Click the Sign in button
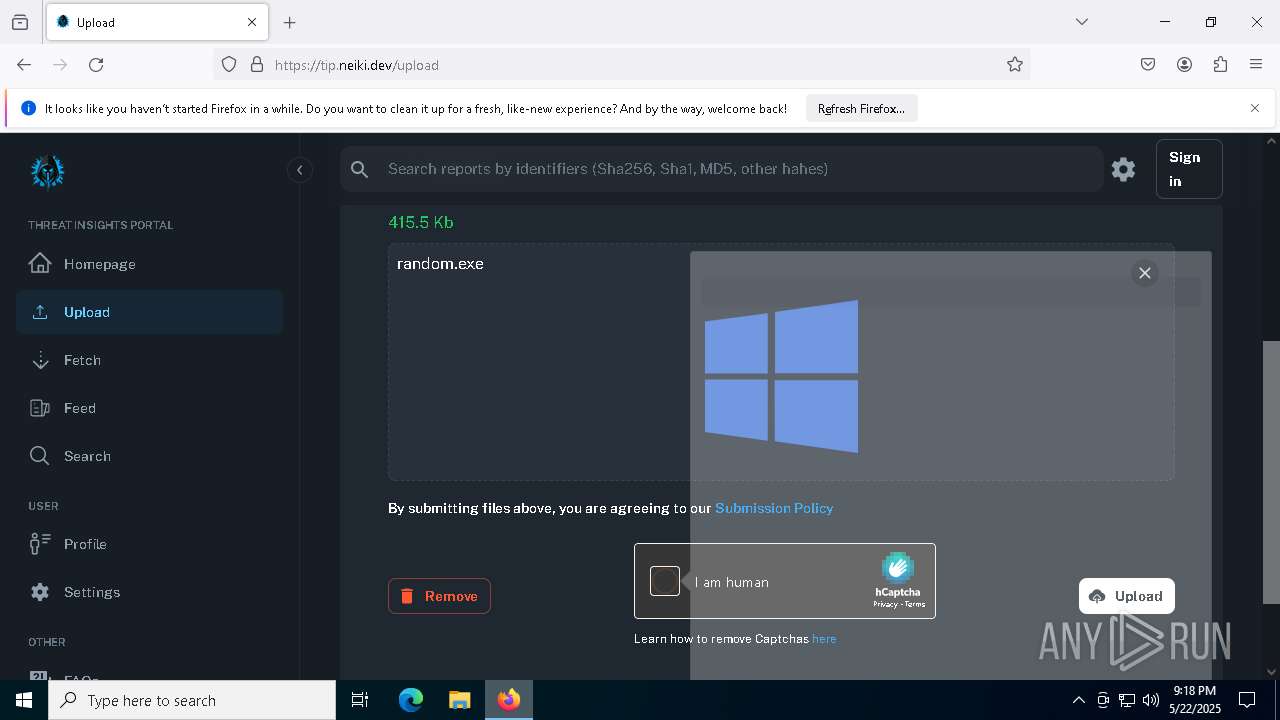The width and height of the screenshot is (1280, 720). [1189, 169]
